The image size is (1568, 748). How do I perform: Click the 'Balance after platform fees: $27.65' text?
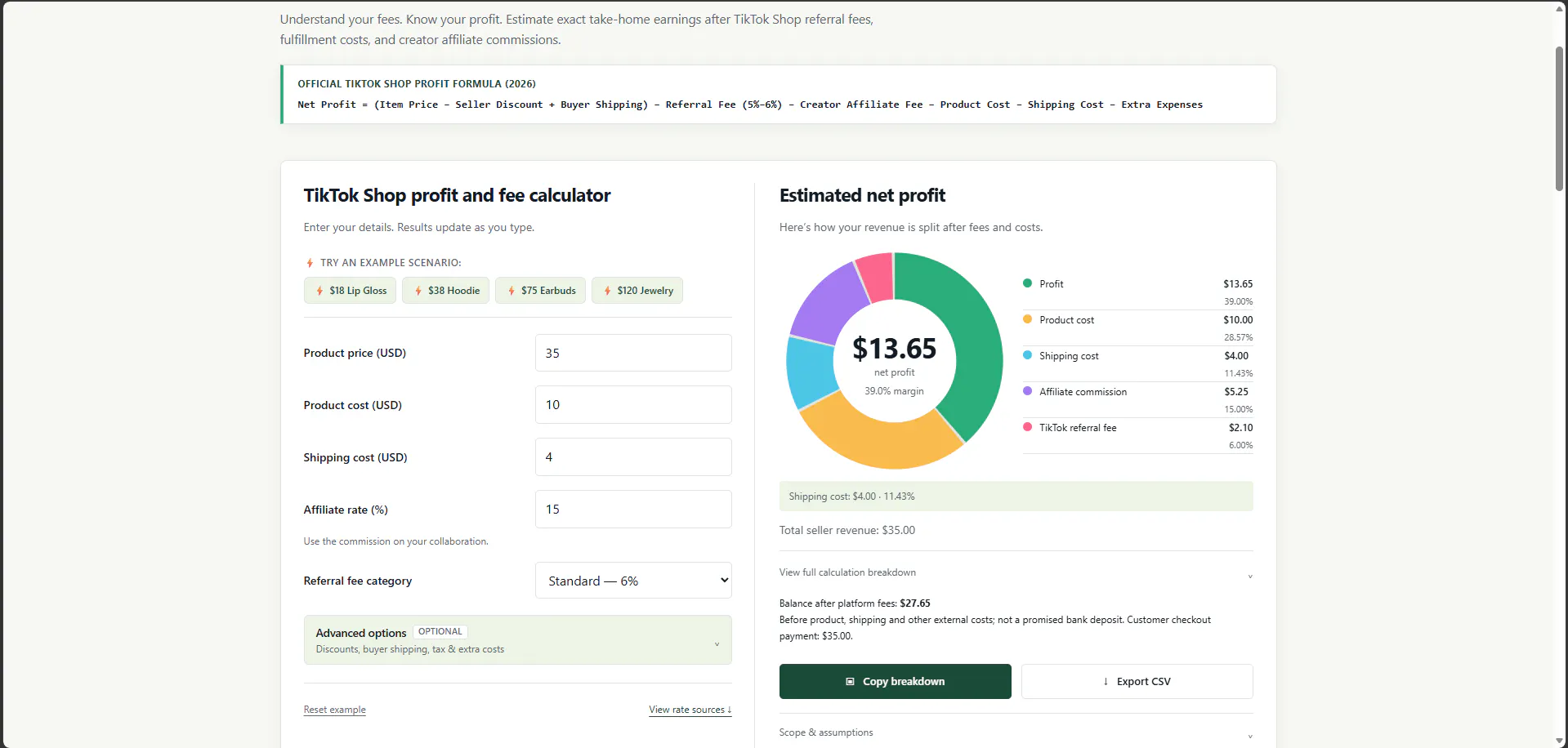[855, 603]
